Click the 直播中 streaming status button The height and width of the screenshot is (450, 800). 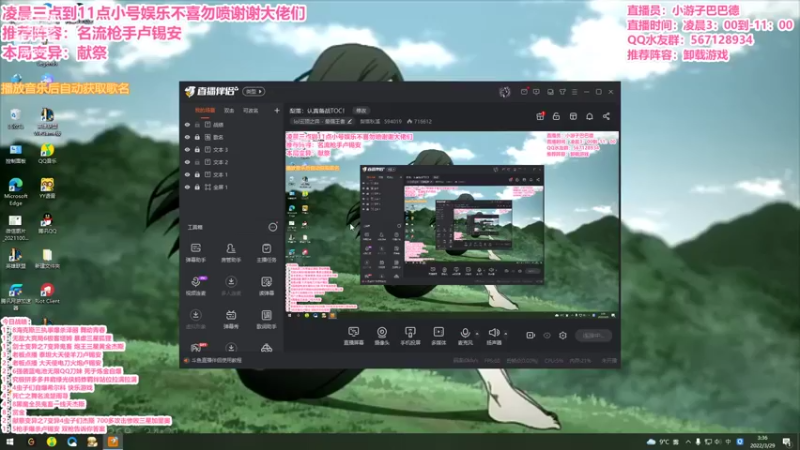tap(593, 335)
